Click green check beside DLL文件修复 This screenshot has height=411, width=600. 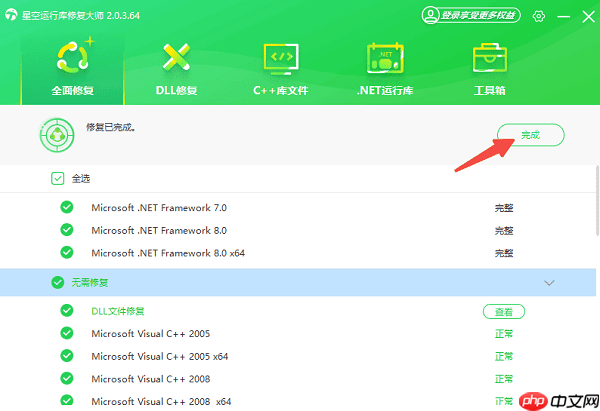pos(67,310)
